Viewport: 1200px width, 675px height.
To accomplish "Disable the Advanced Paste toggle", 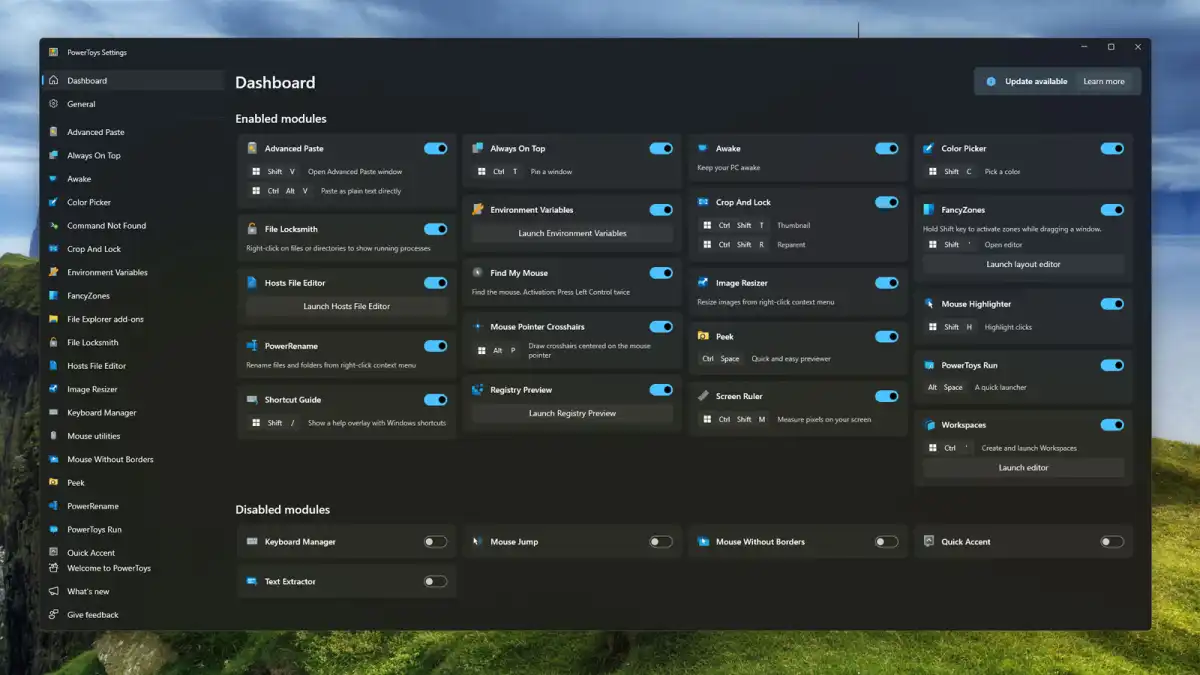I will 435,148.
